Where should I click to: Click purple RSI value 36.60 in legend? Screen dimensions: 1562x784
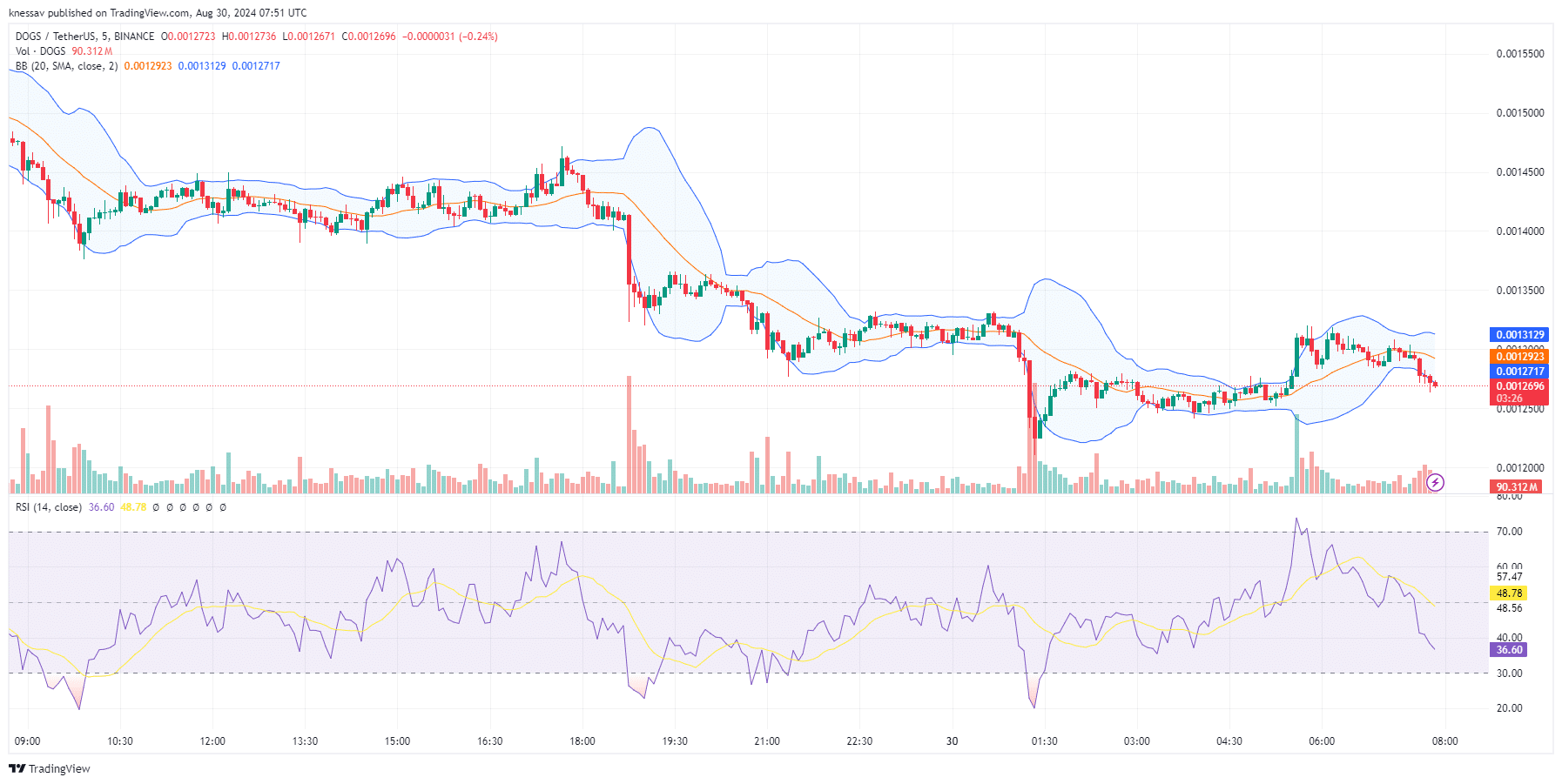tap(101, 507)
